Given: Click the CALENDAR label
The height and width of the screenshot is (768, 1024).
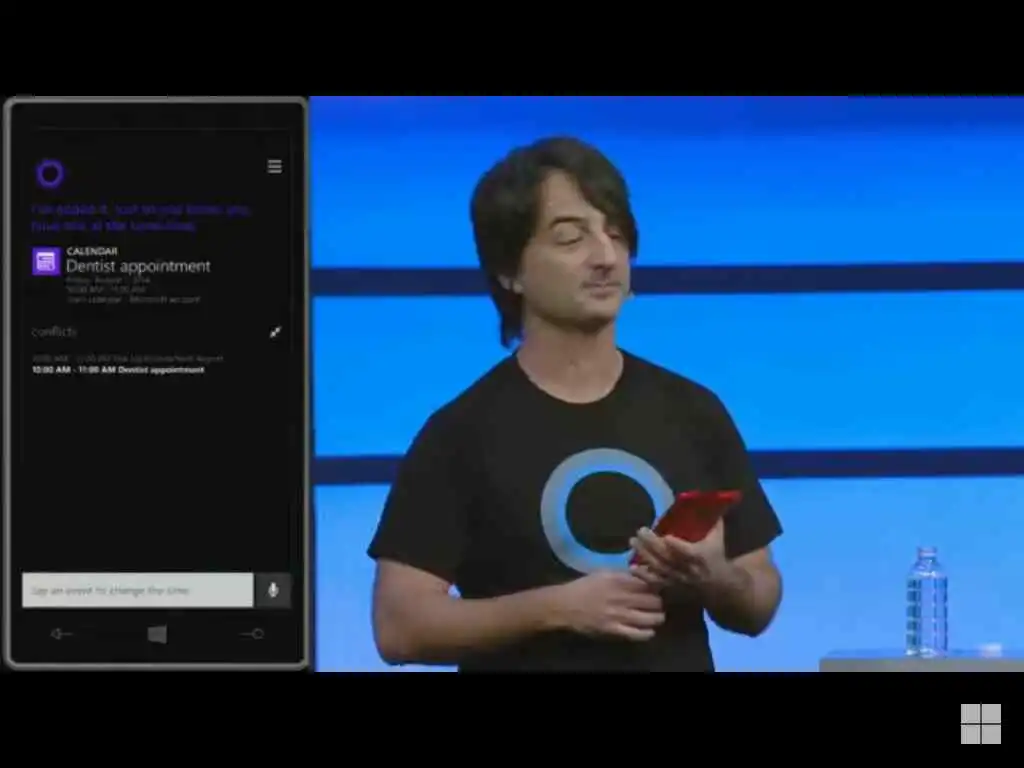Looking at the screenshot, I should coord(92,251).
